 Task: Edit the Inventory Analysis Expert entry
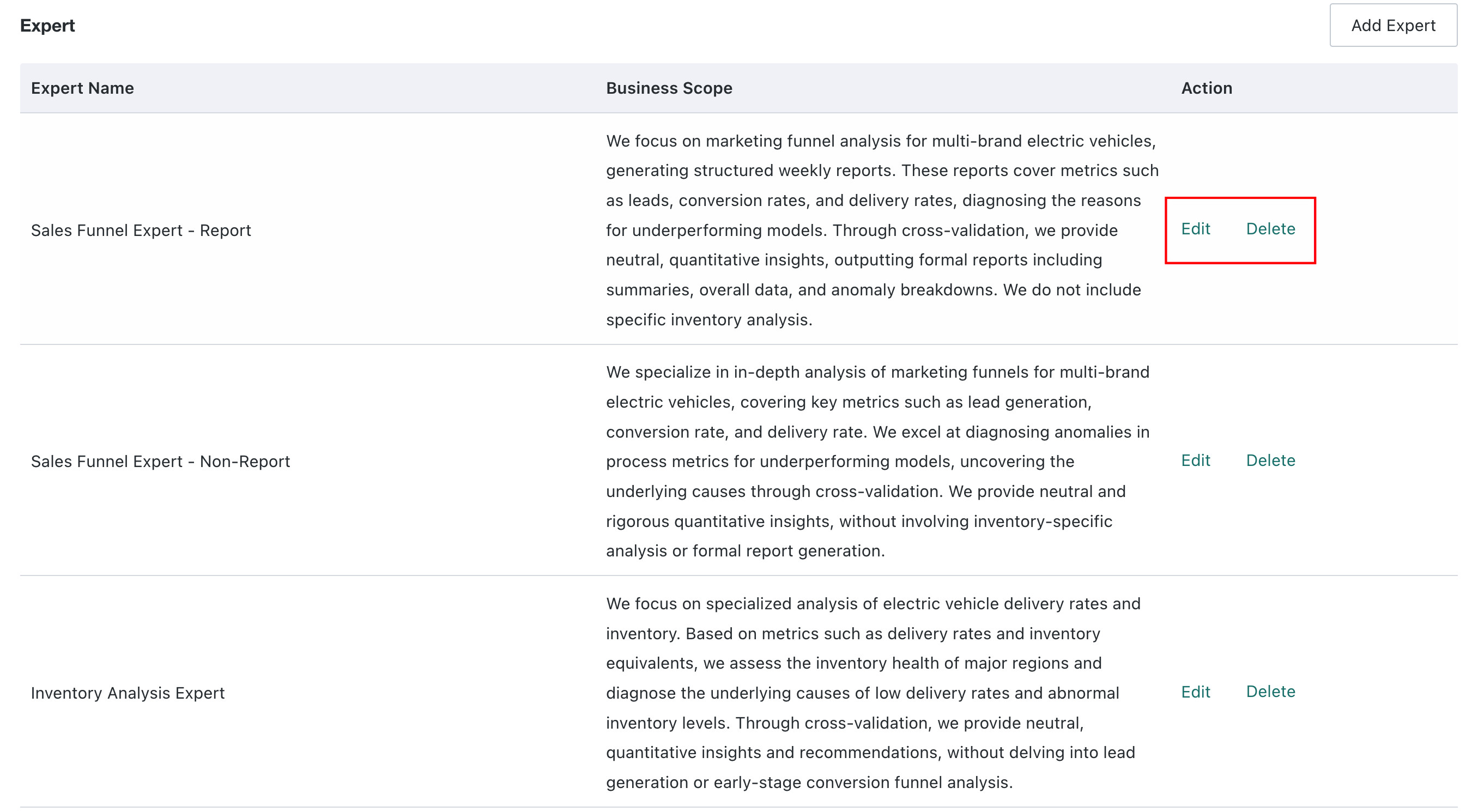[1195, 692]
